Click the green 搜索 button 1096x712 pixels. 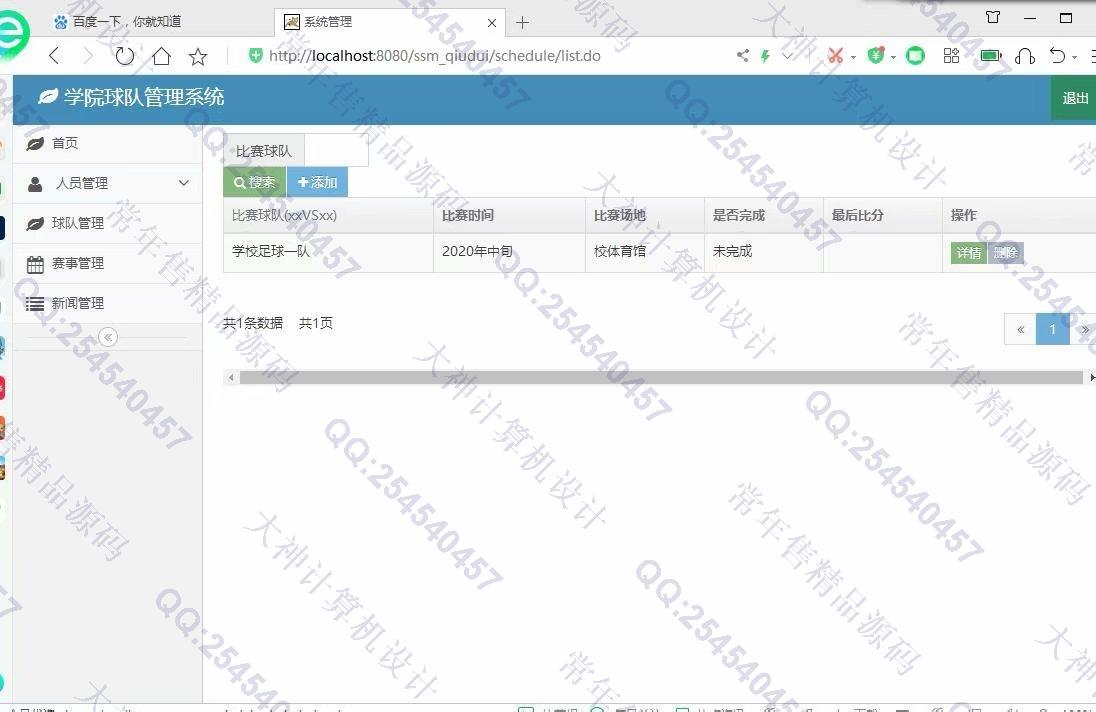pyautogui.click(x=254, y=182)
